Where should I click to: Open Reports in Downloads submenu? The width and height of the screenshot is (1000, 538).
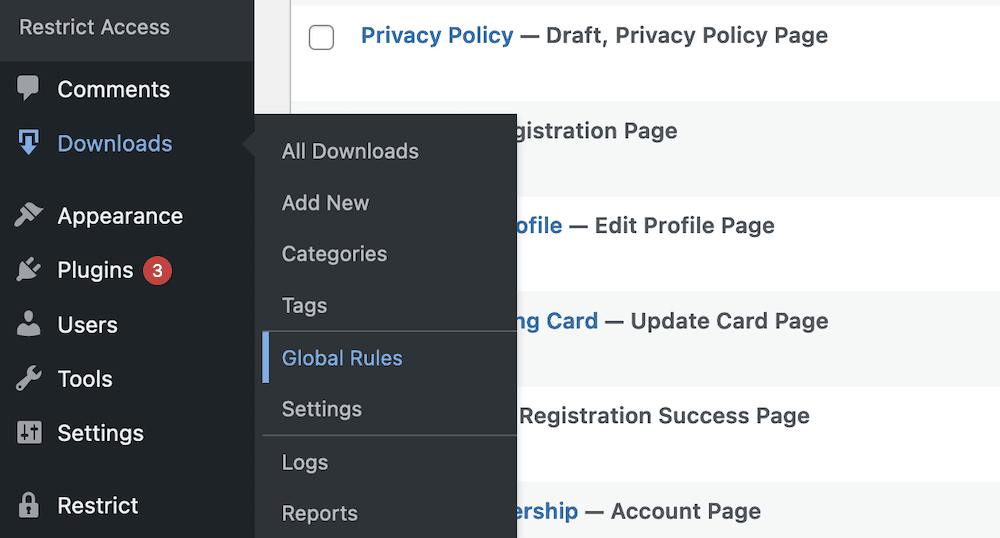[320, 514]
